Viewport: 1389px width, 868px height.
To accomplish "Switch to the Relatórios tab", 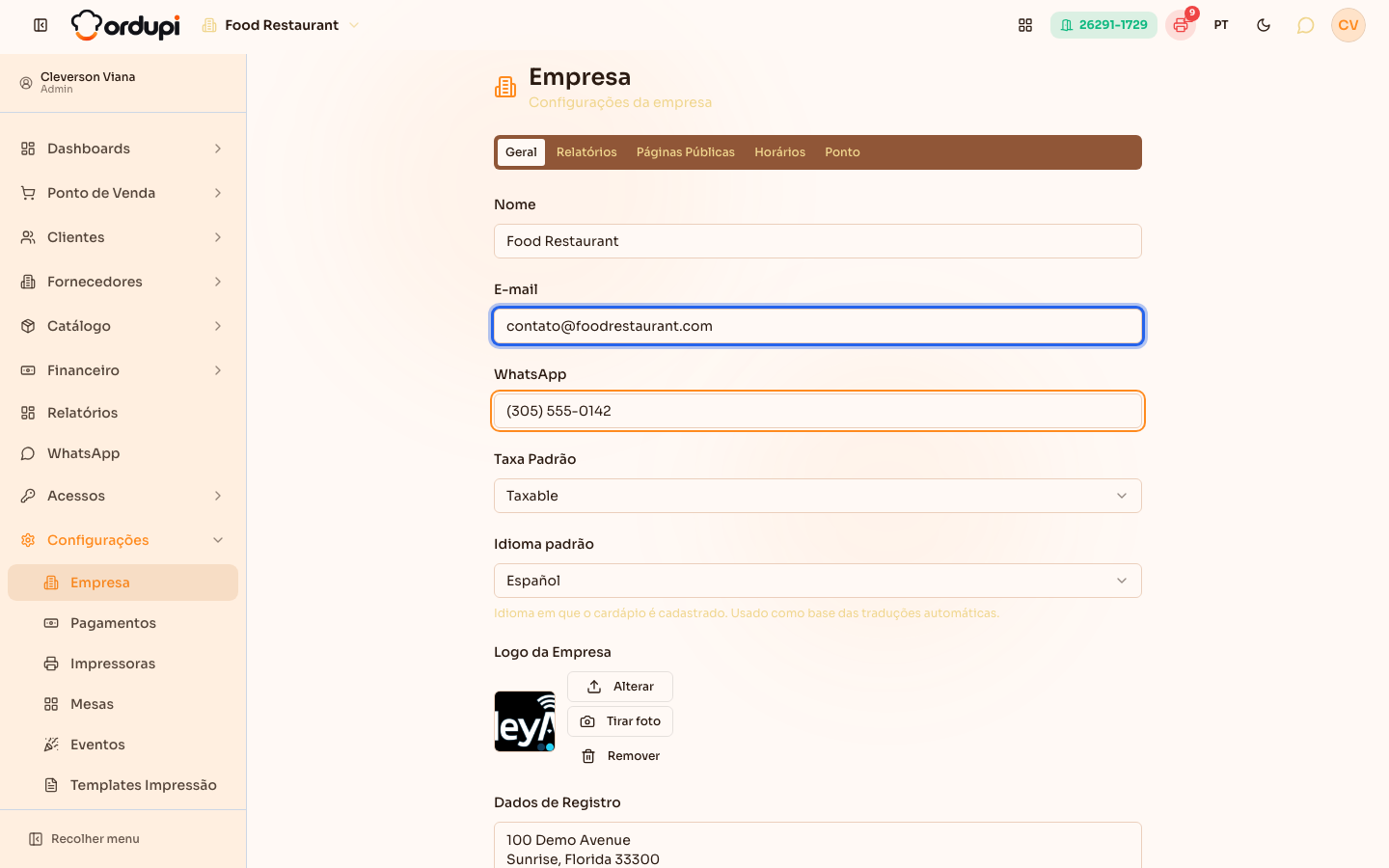I will [586, 152].
